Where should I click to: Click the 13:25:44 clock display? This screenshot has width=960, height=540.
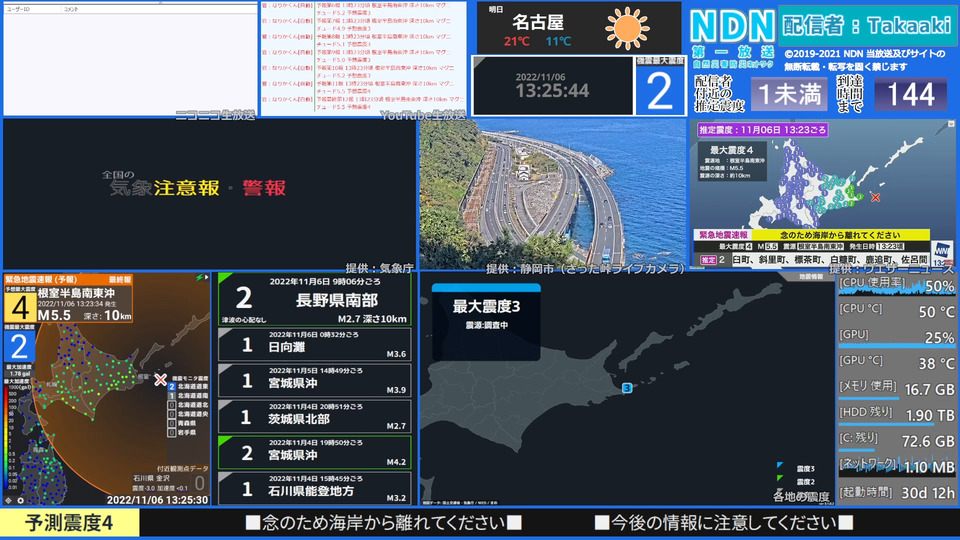coord(552,91)
